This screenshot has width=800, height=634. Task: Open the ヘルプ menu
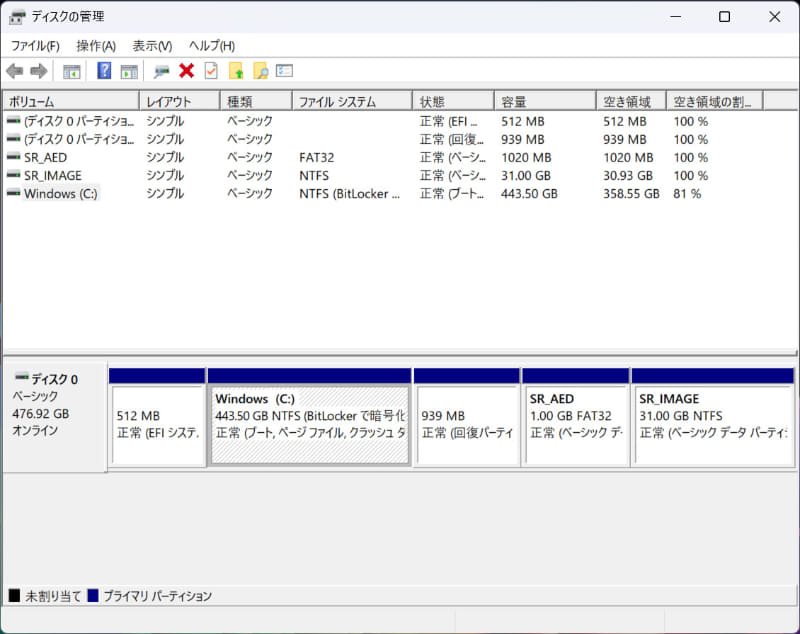point(208,46)
